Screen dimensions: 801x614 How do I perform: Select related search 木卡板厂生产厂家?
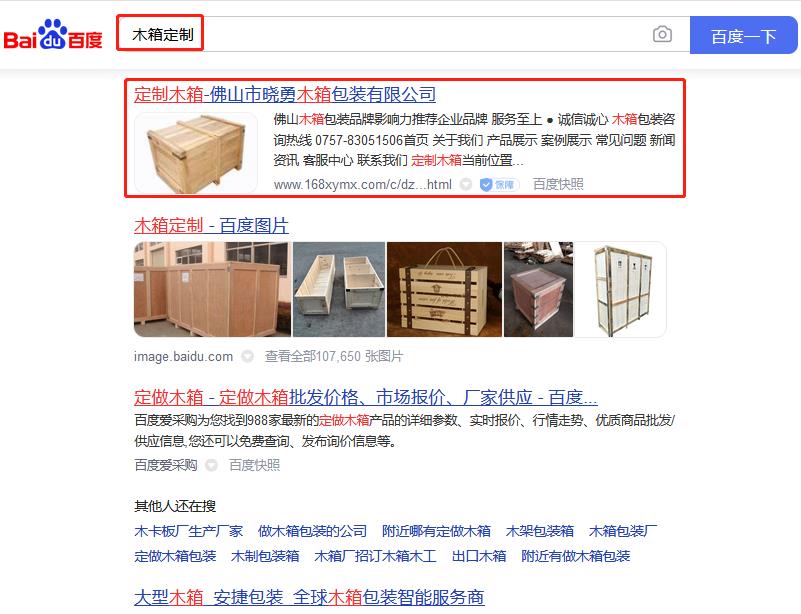click(189, 531)
